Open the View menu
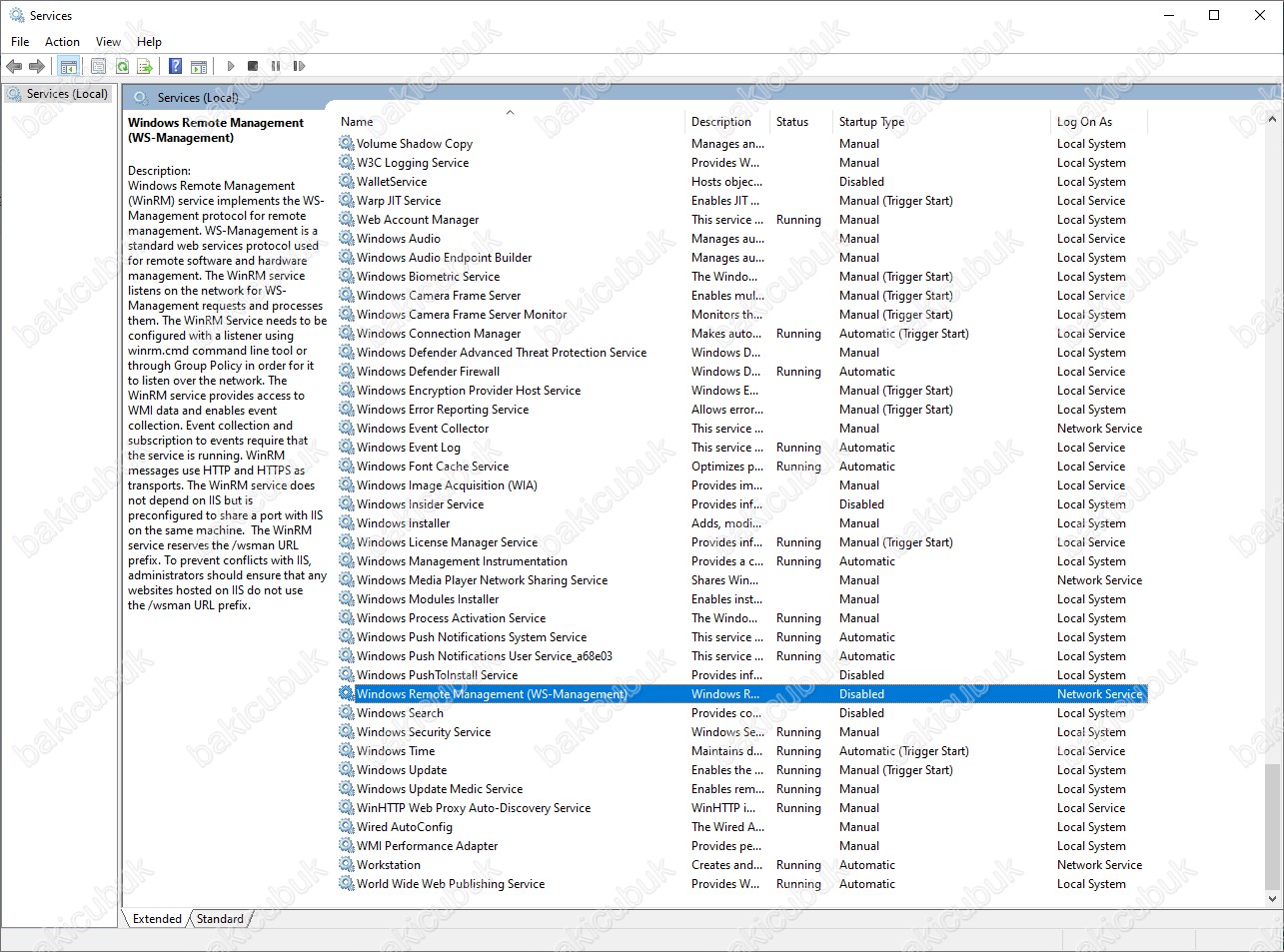 108,42
